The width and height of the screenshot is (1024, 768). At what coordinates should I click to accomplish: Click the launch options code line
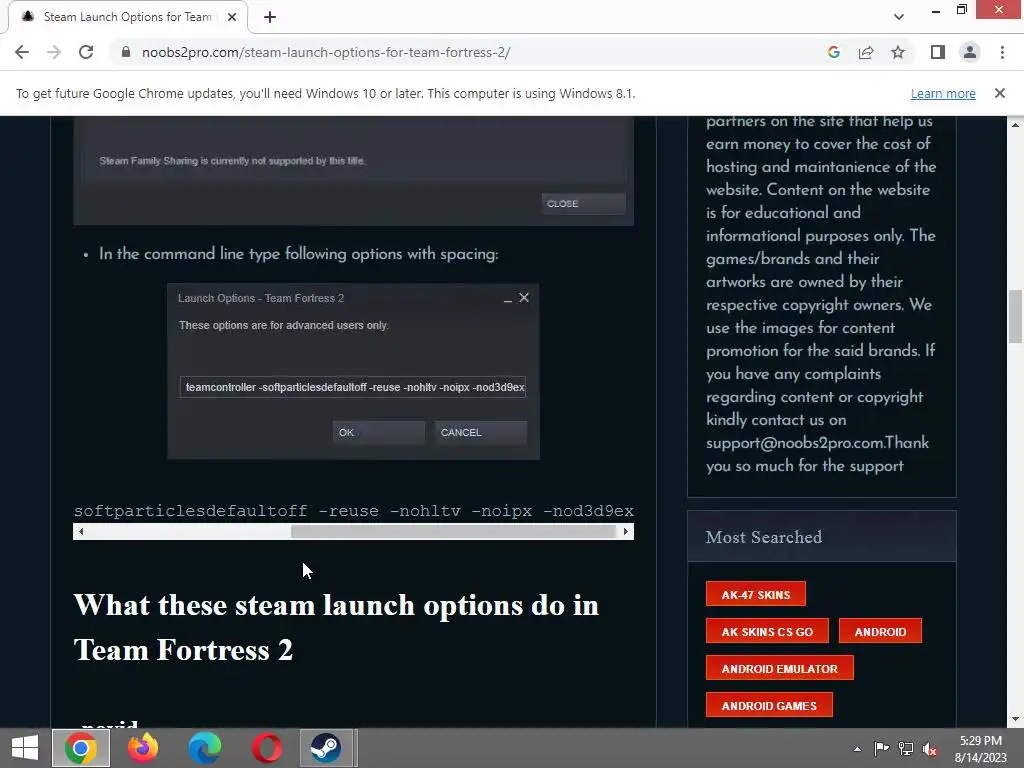(x=353, y=511)
